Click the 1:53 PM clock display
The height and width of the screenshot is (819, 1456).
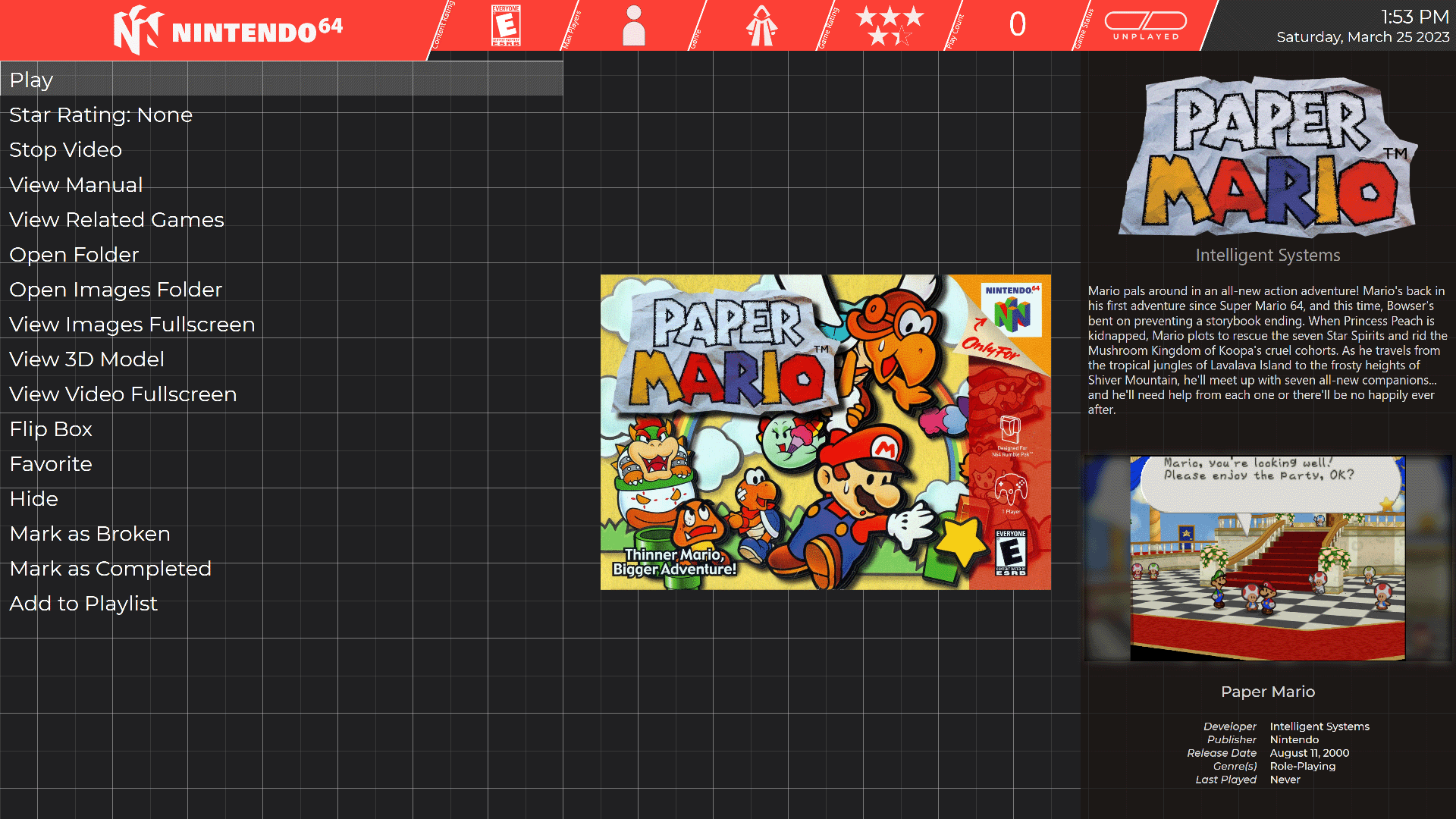tap(1415, 17)
